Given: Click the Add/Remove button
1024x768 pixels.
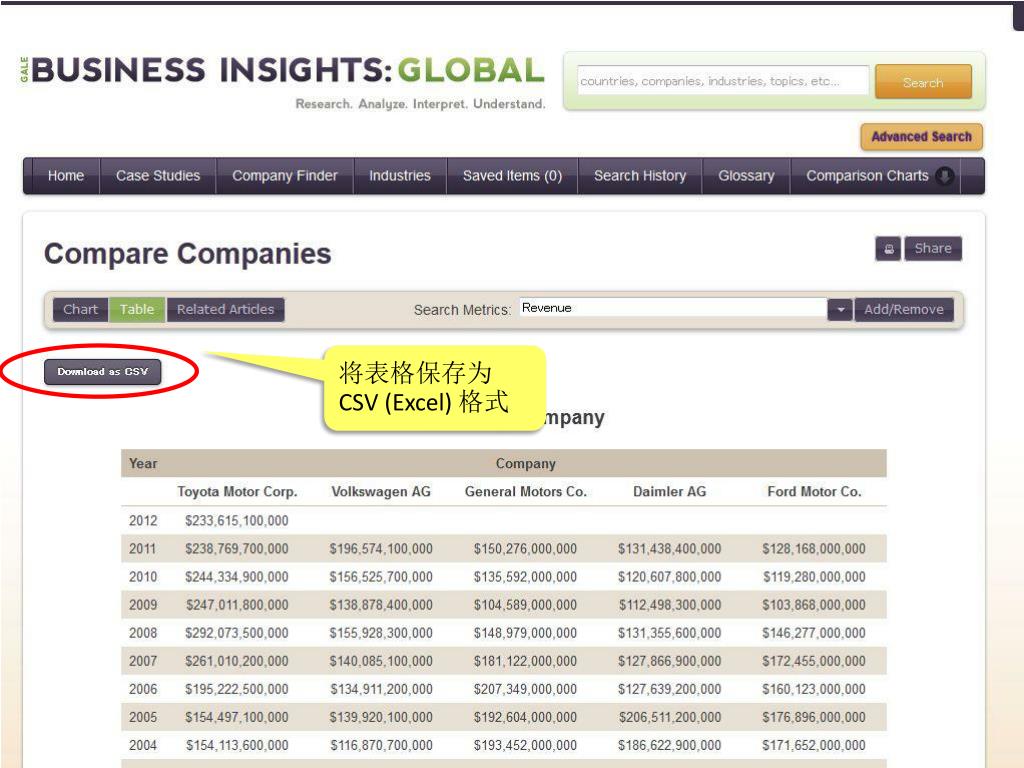Looking at the screenshot, I should (904, 310).
